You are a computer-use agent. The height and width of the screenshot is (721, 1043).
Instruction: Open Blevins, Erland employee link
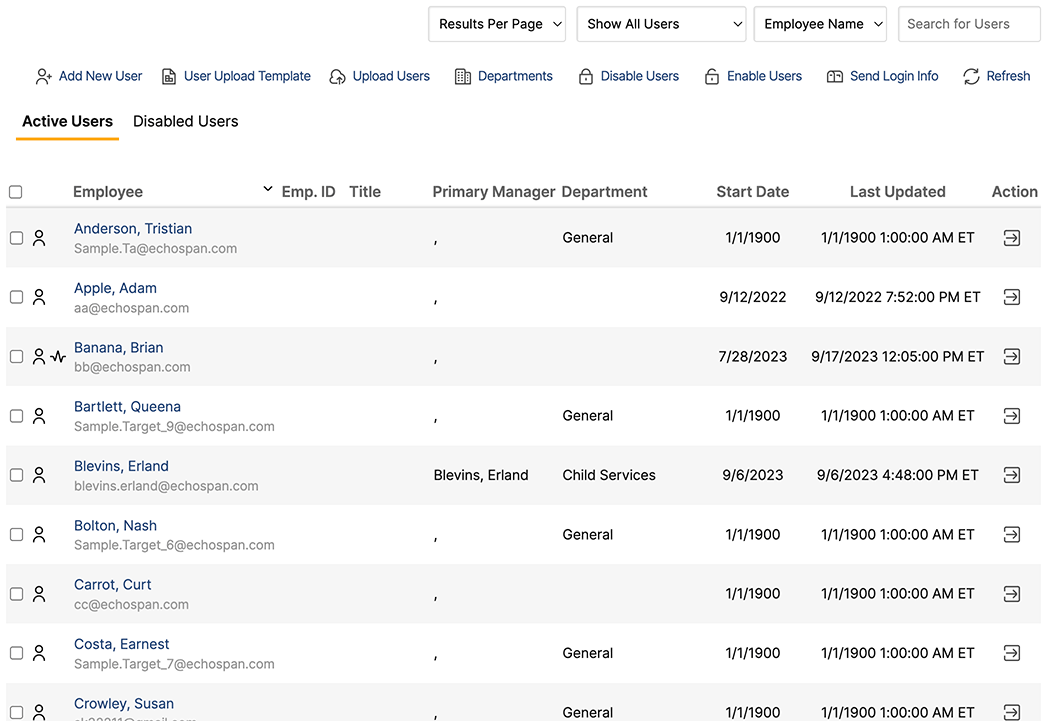[x=121, y=466]
